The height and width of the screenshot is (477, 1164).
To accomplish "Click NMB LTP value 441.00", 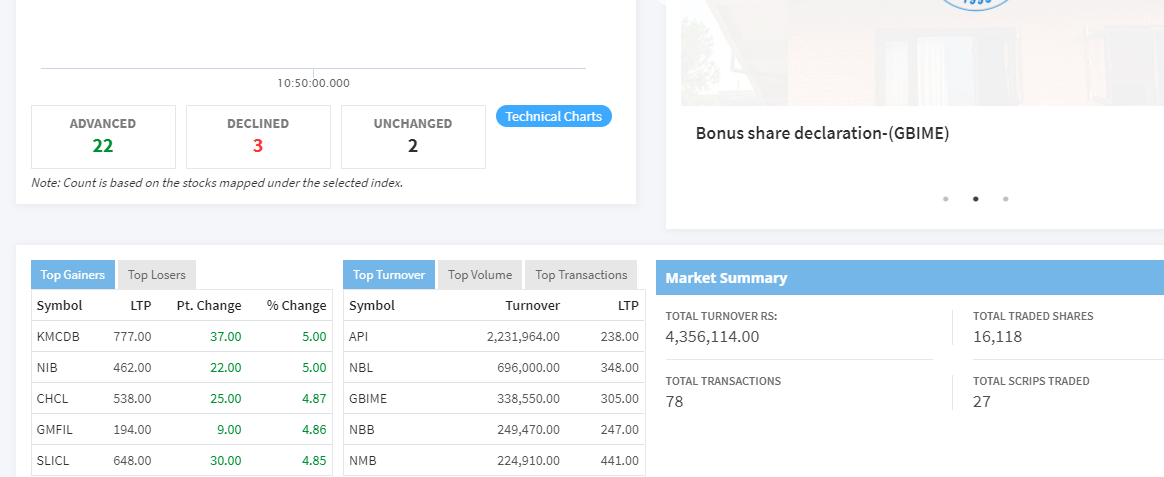I will [x=619, y=461].
